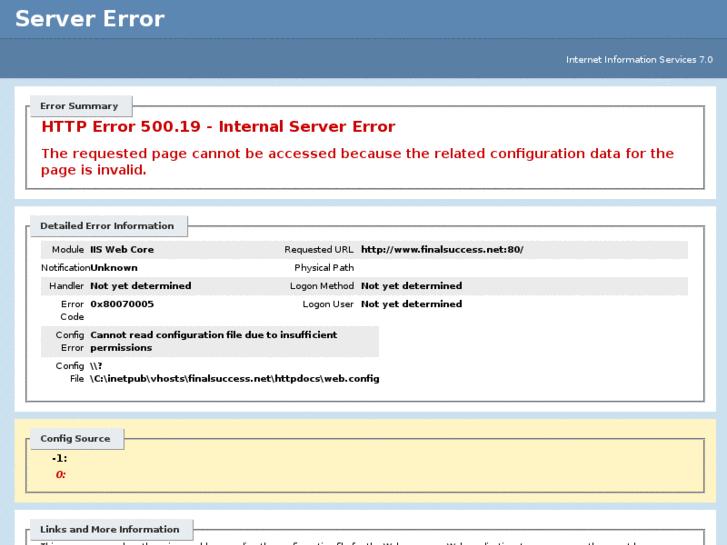The image size is (727, 545).
Task: Click the 'Module' field label
Action: tap(68, 250)
